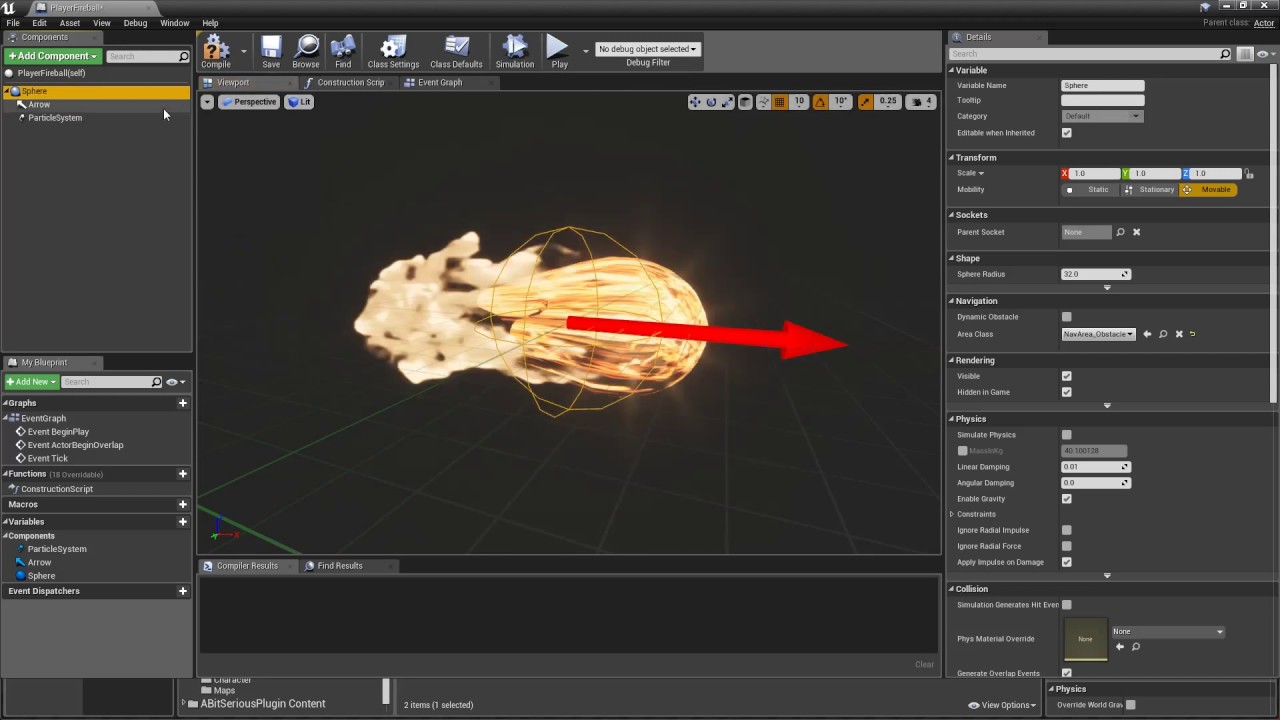The image size is (1280, 720).
Task: Select rotate gizmo mode in viewport
Action: pos(711,102)
